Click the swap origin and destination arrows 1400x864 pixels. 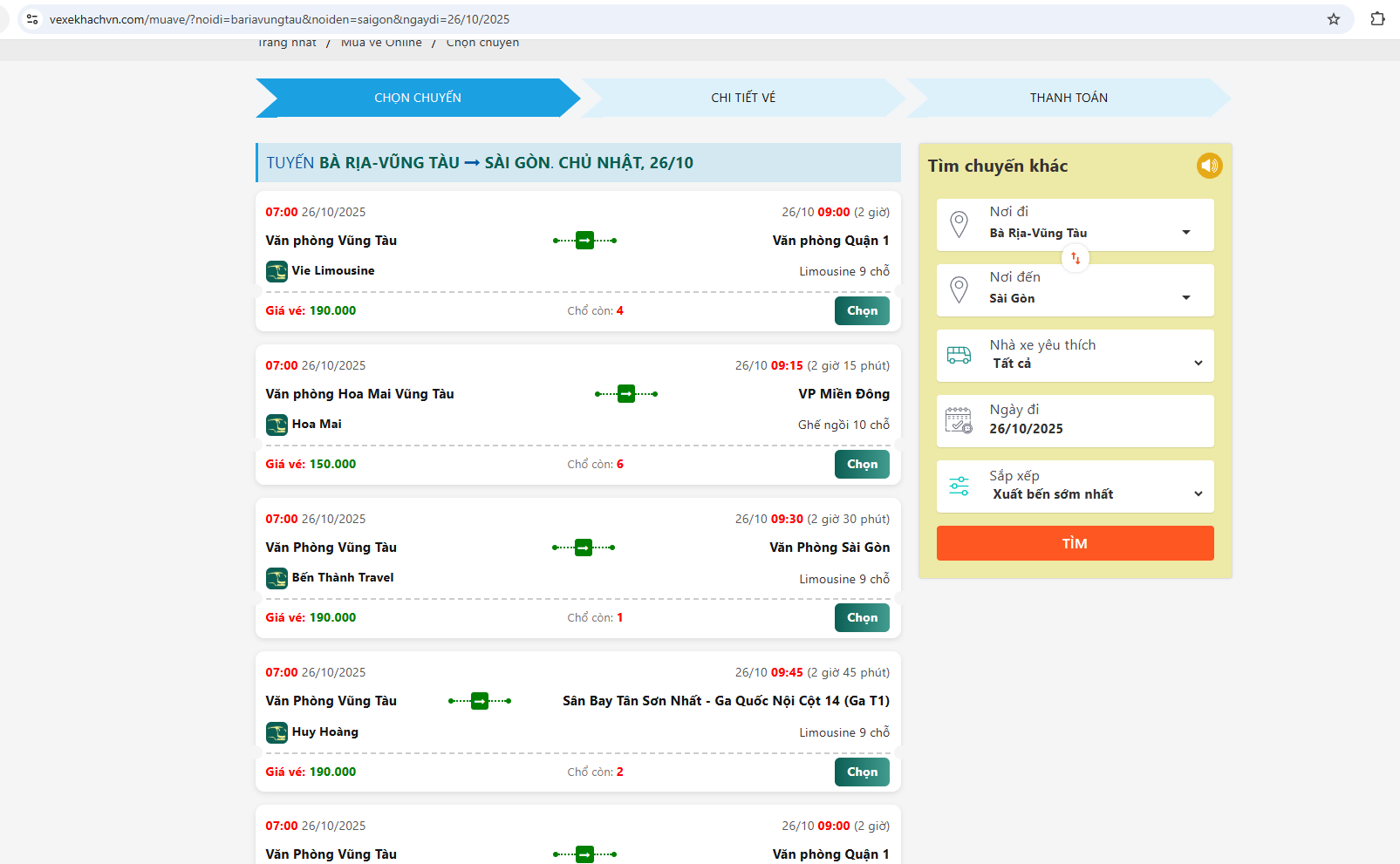tap(1076, 258)
